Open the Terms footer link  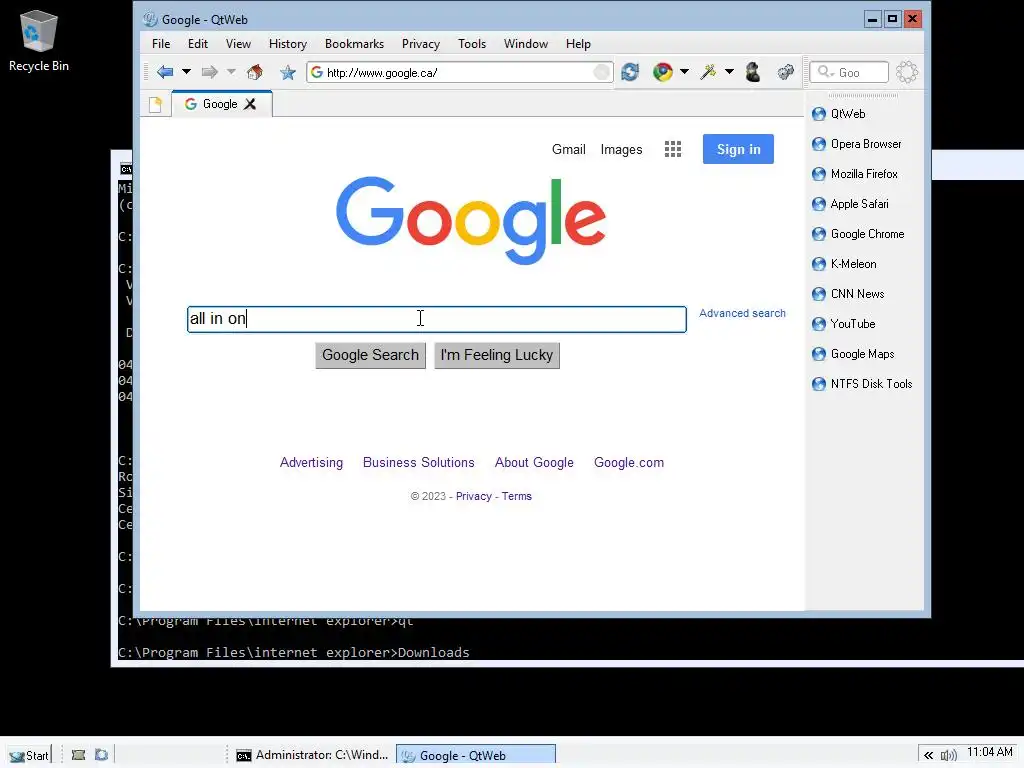pyautogui.click(x=517, y=496)
